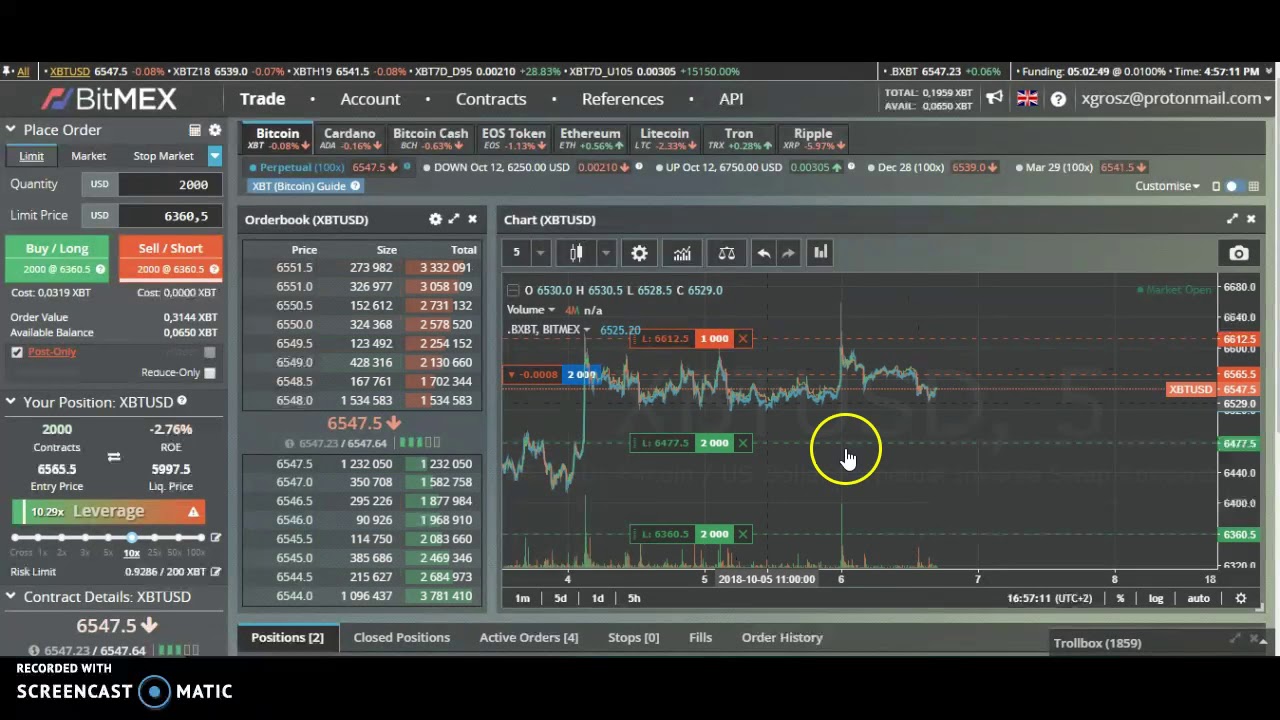
Task: Open the compare symbols scales icon
Action: 727,253
